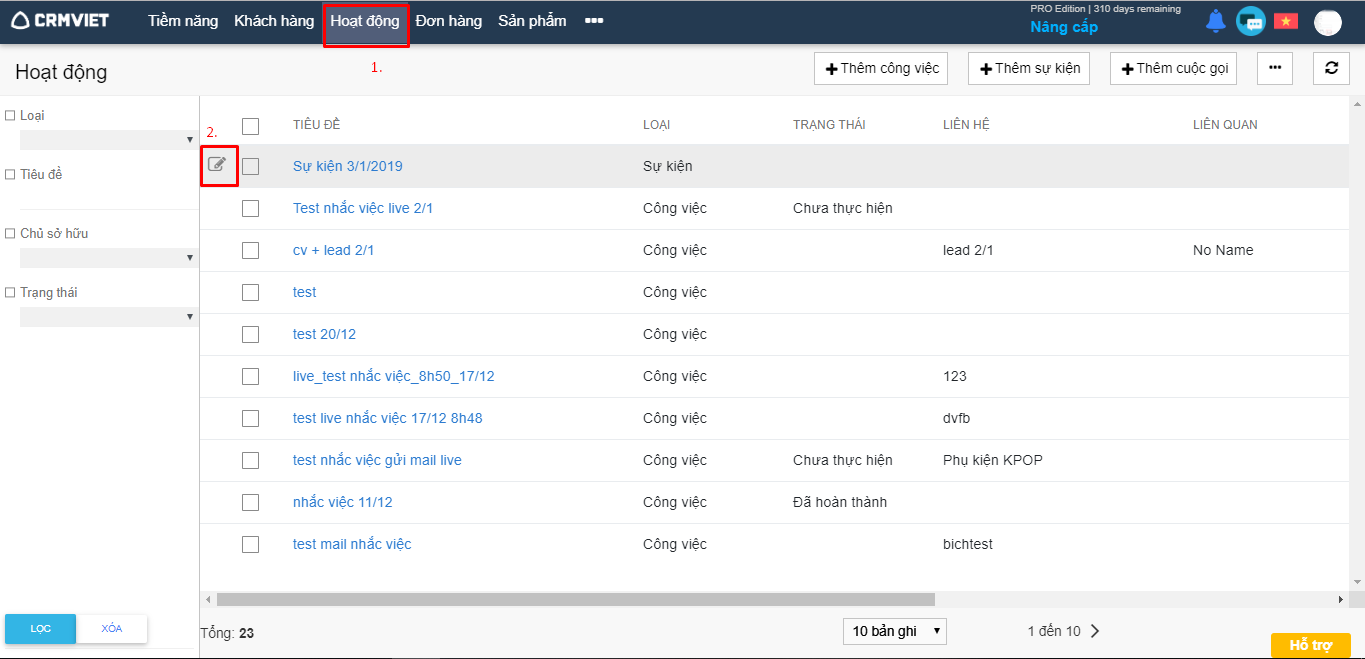Image resolution: width=1365 pixels, height=659 pixels.
Task: Click the refresh icon in toolbar
Action: click(x=1331, y=68)
